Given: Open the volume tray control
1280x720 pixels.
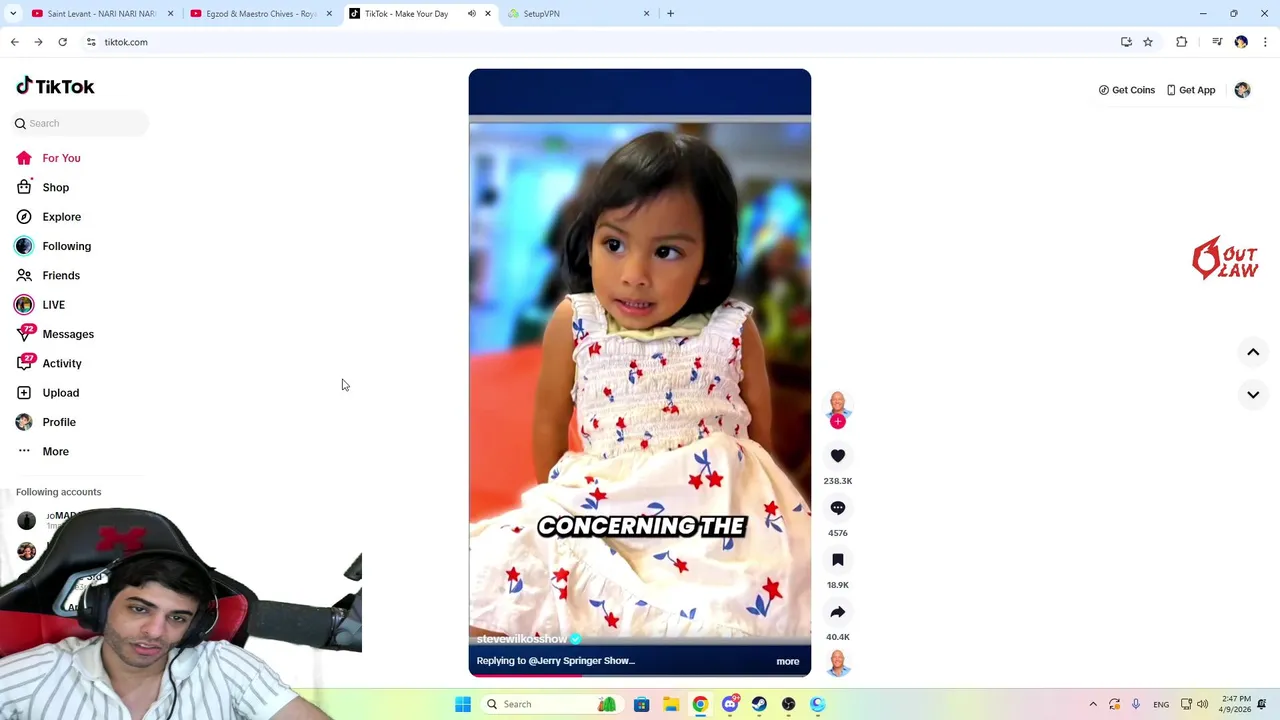Looking at the screenshot, I should click(1202, 704).
